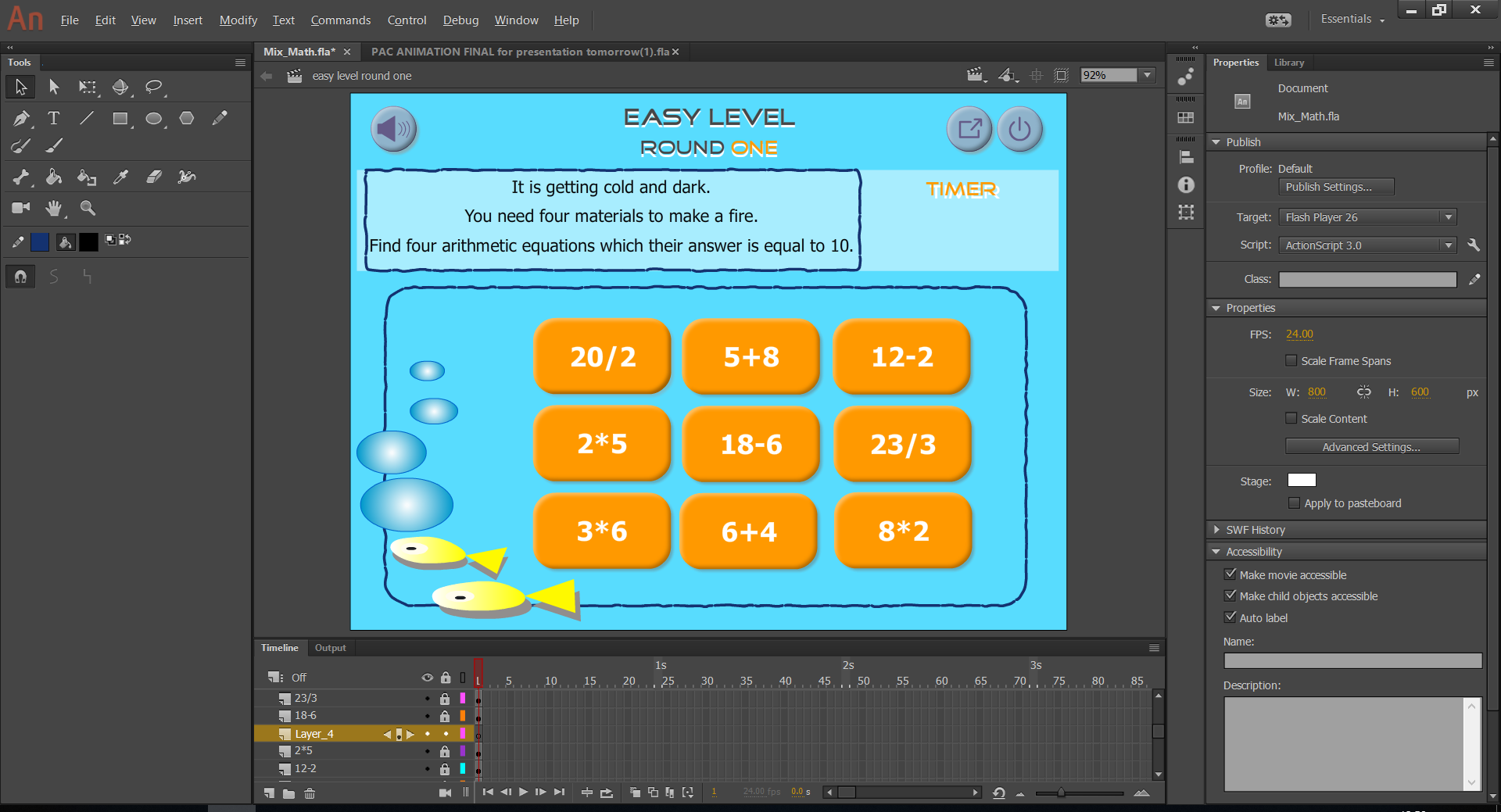
Task: Toggle the Snap to Objects magnet
Action: pyautogui.click(x=20, y=277)
